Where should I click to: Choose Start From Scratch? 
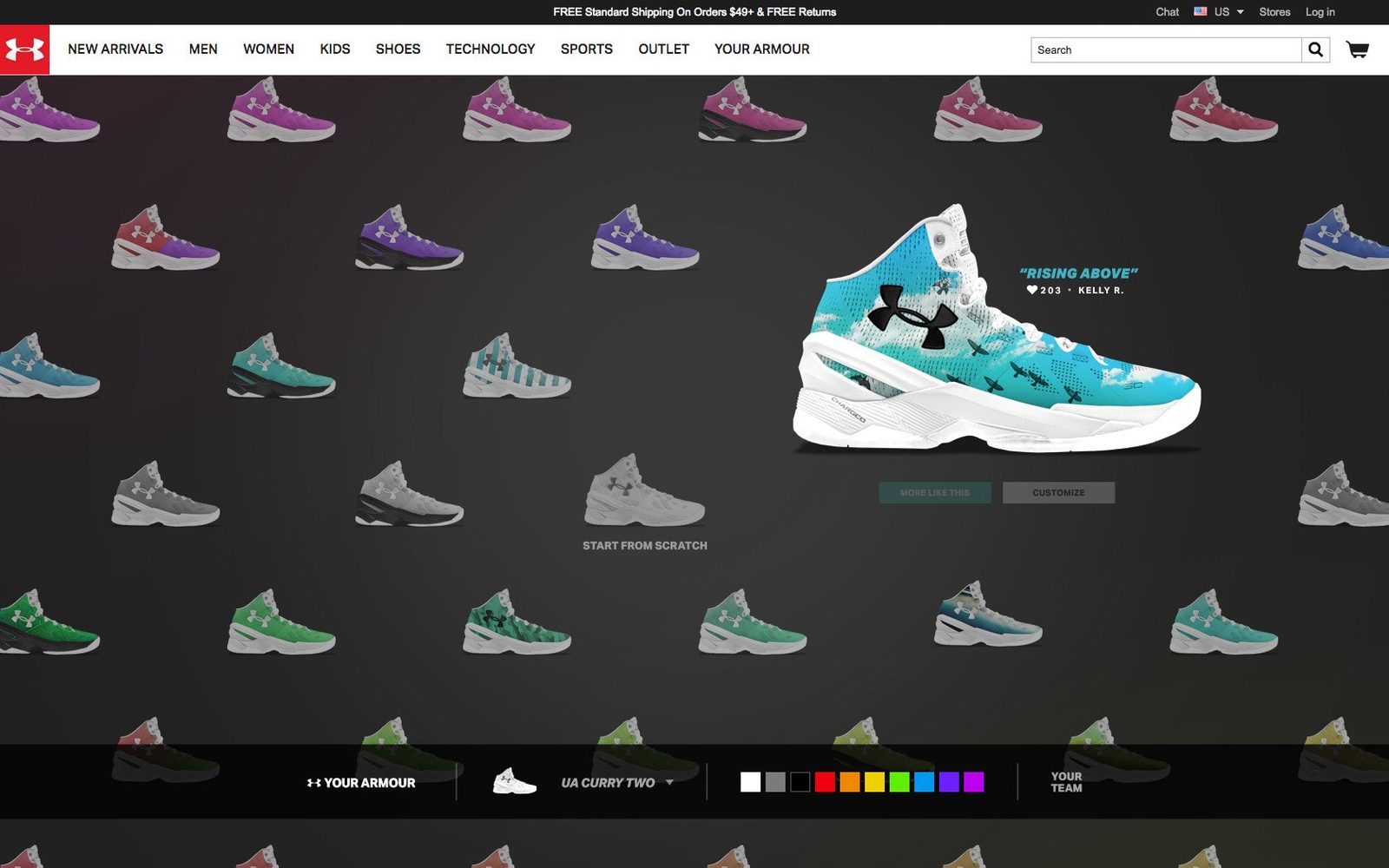click(x=645, y=545)
